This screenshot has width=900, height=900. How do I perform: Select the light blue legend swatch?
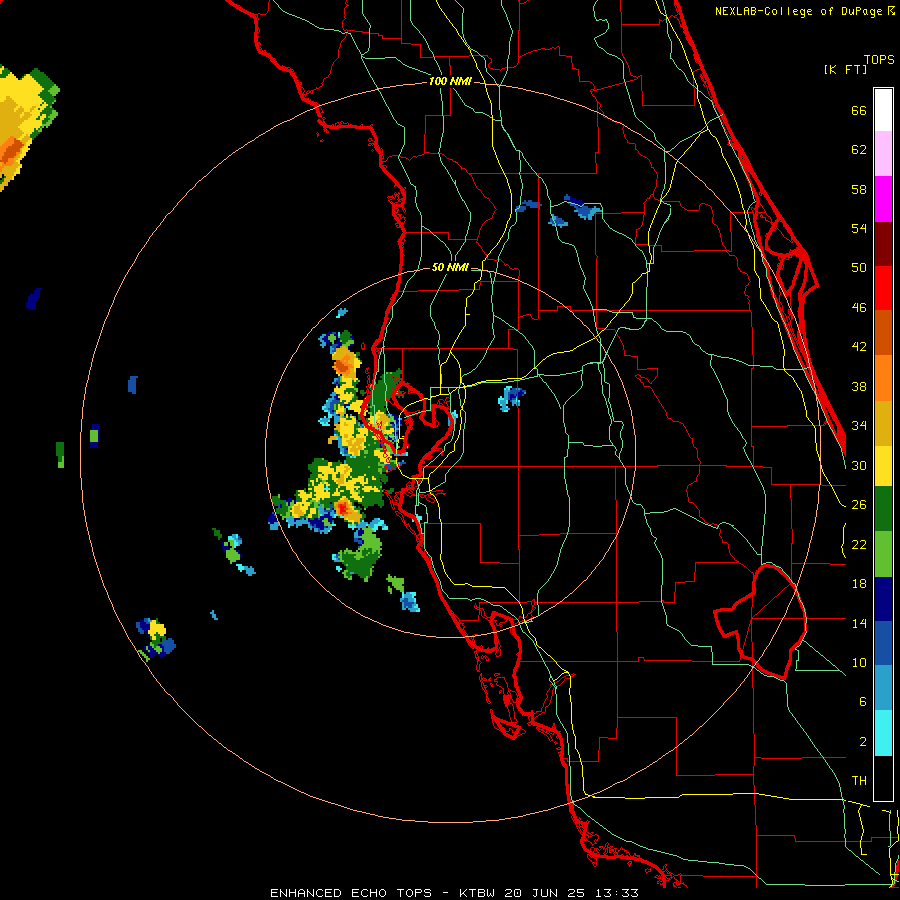point(883,688)
